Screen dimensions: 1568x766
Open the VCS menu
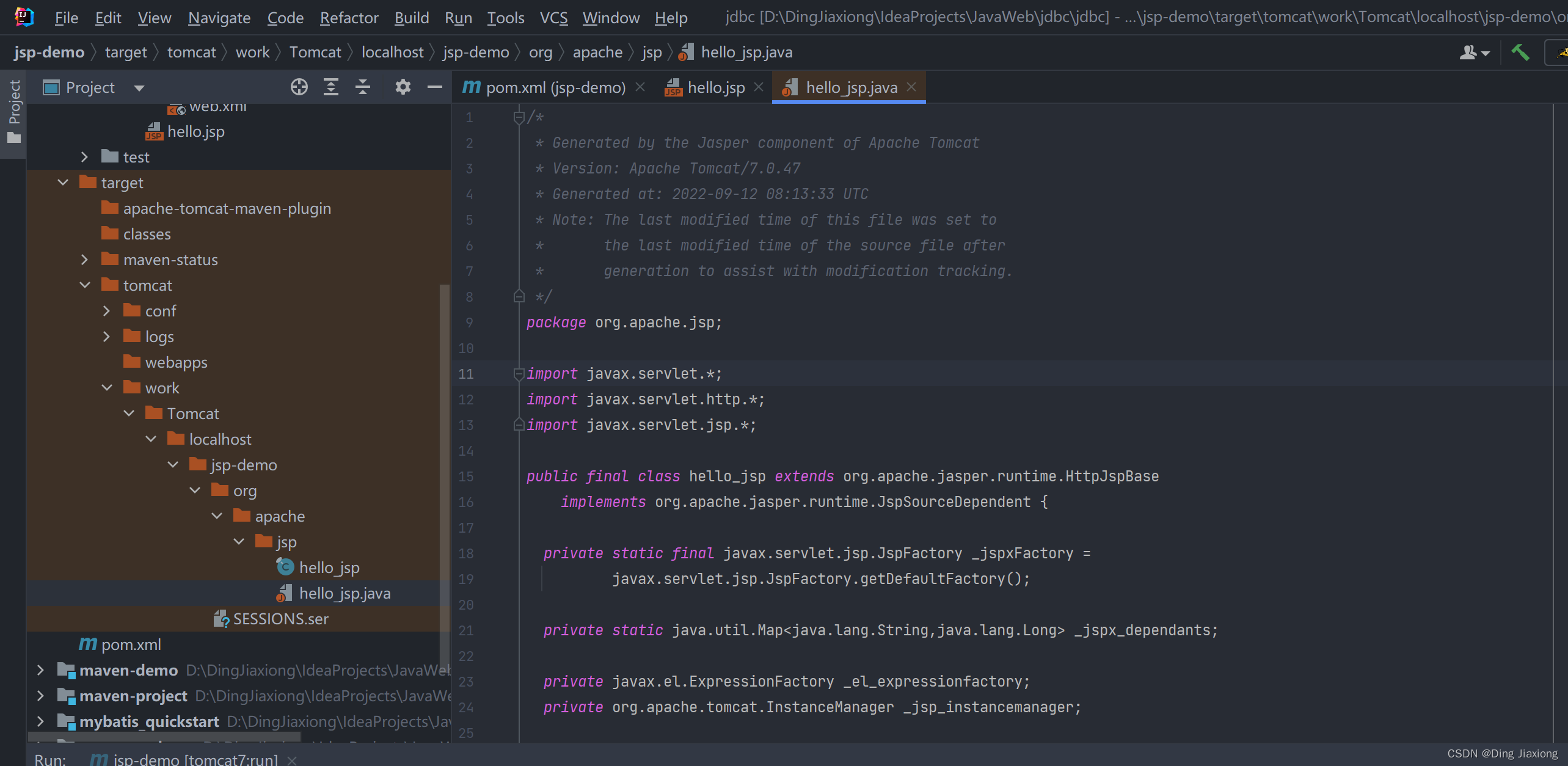pyautogui.click(x=553, y=18)
